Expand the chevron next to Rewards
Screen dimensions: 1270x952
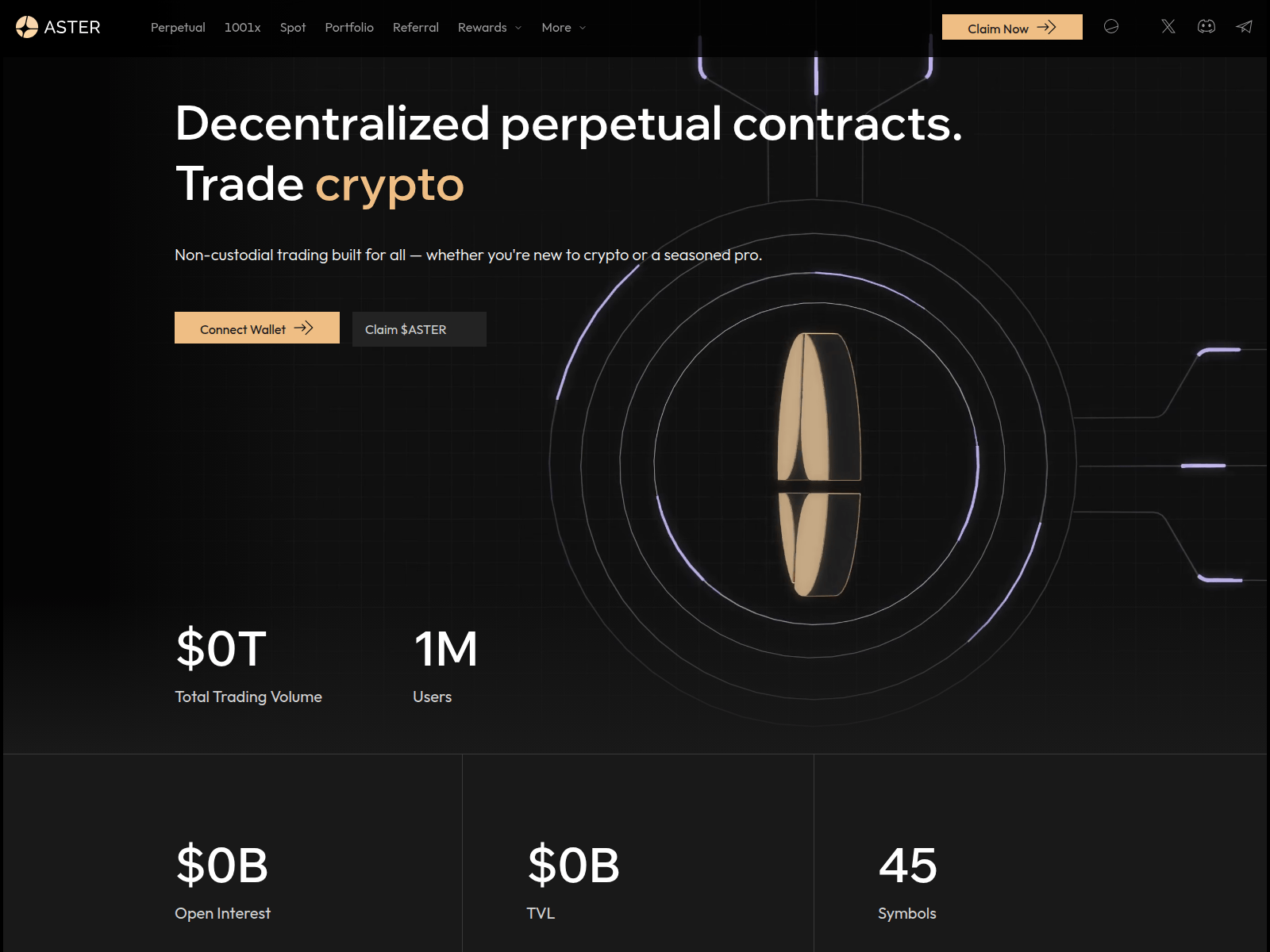click(518, 29)
